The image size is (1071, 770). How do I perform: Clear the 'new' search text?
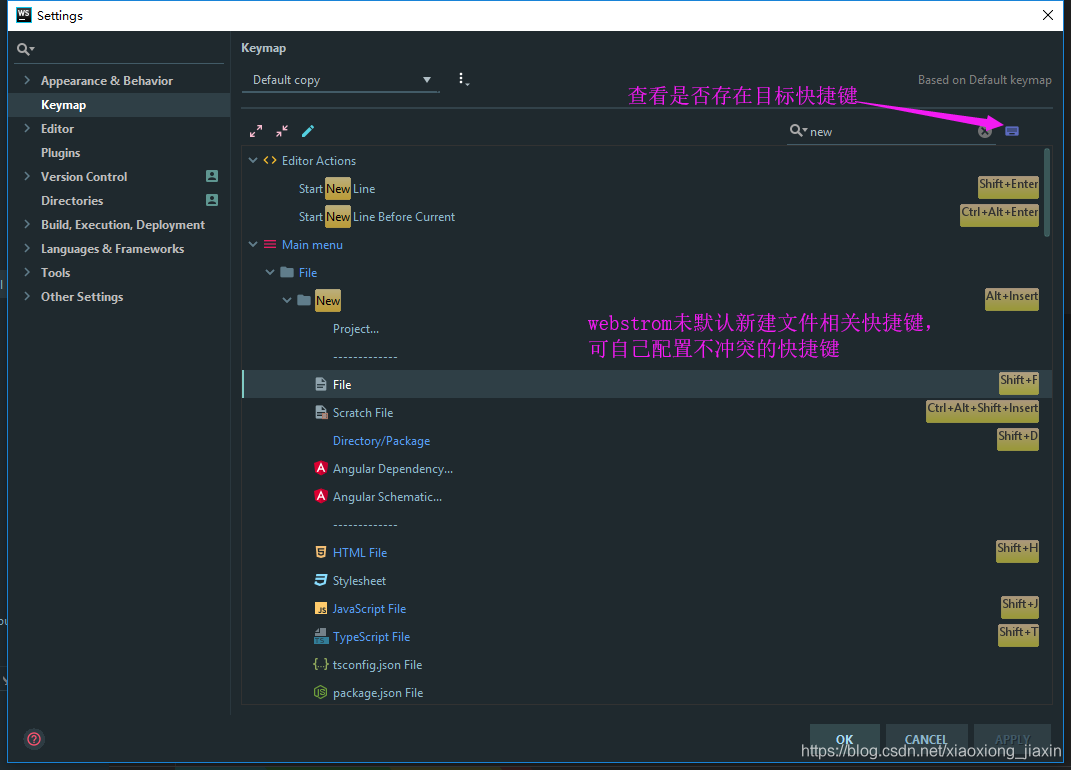(x=984, y=132)
